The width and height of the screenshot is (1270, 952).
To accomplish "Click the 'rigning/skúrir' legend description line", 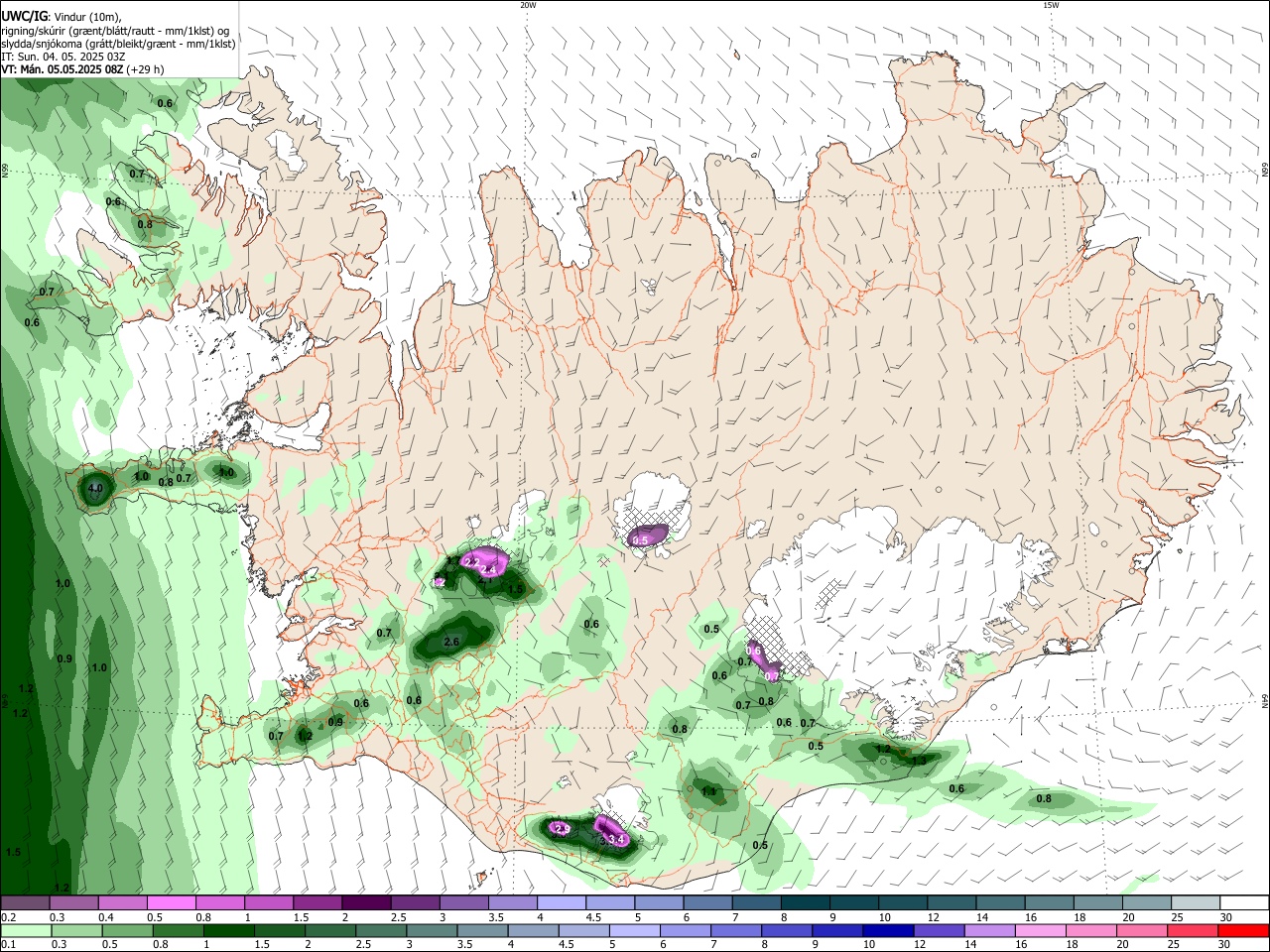I will (115, 31).
